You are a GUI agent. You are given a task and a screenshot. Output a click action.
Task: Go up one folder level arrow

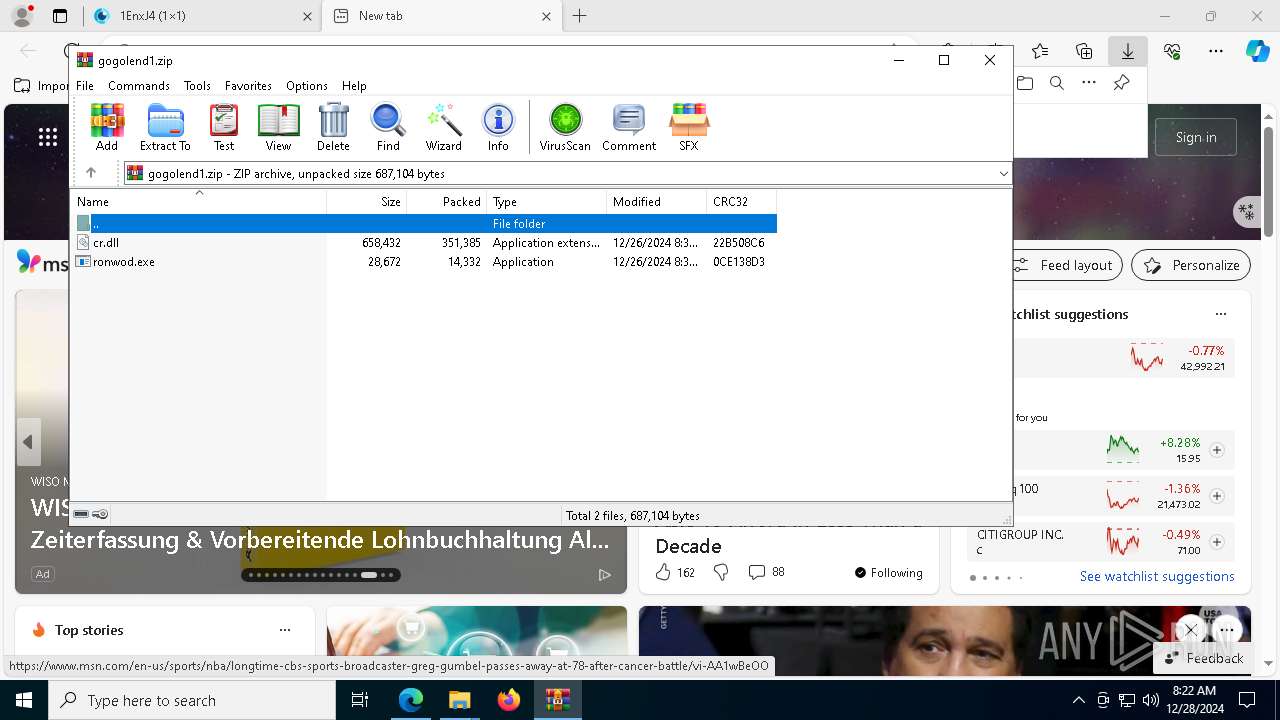click(x=90, y=173)
